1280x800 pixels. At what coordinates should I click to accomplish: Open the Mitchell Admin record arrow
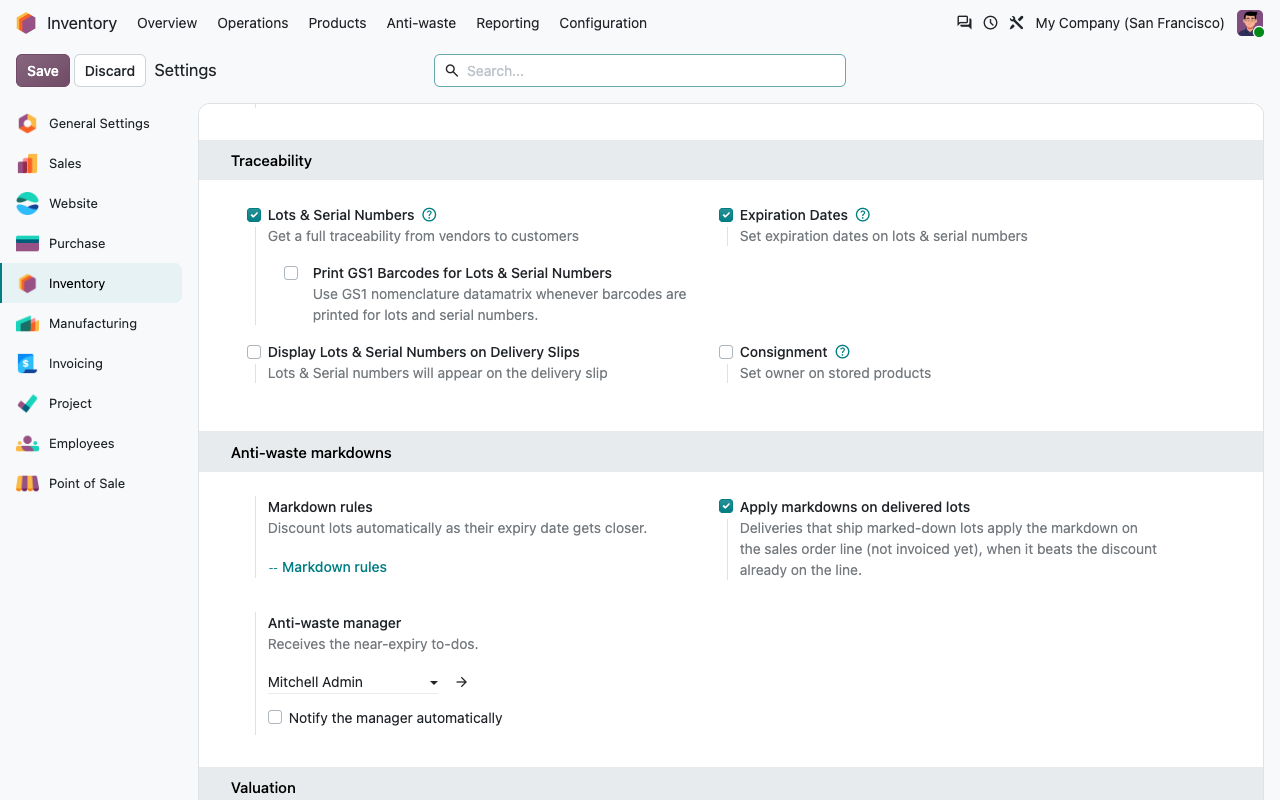click(x=461, y=682)
